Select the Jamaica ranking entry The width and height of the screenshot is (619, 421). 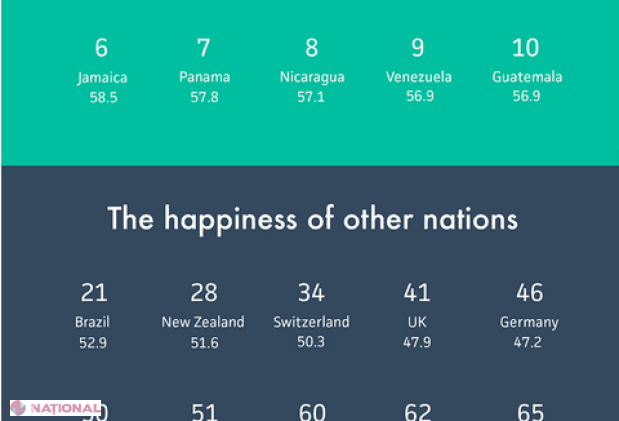click(x=102, y=71)
